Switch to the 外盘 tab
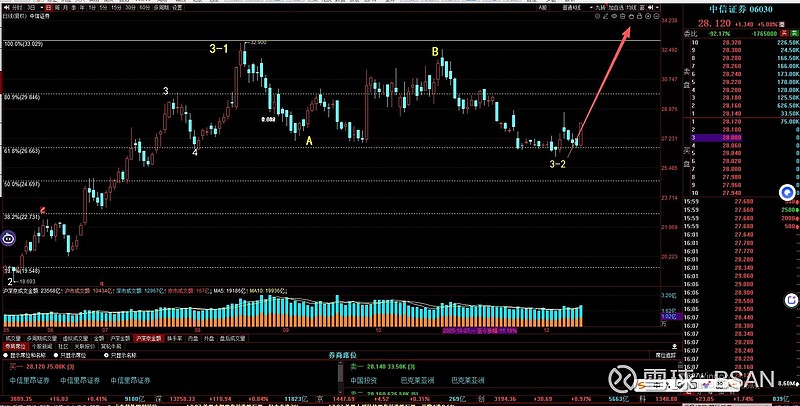The width and height of the screenshot is (800, 406). [209, 338]
